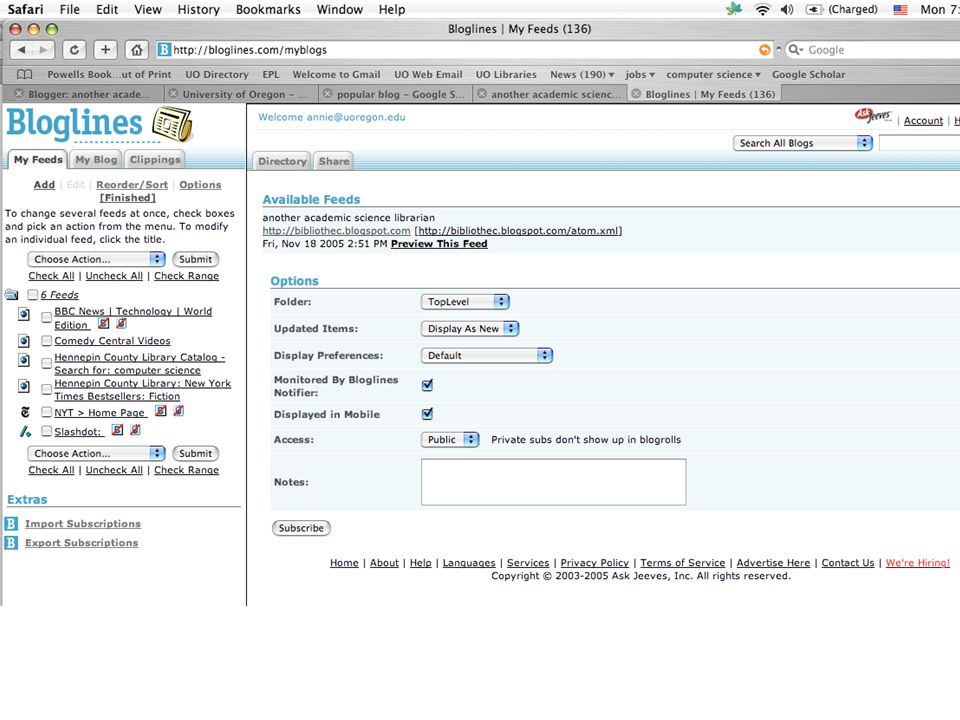Open the We're Hiring! footer link

click(917, 563)
